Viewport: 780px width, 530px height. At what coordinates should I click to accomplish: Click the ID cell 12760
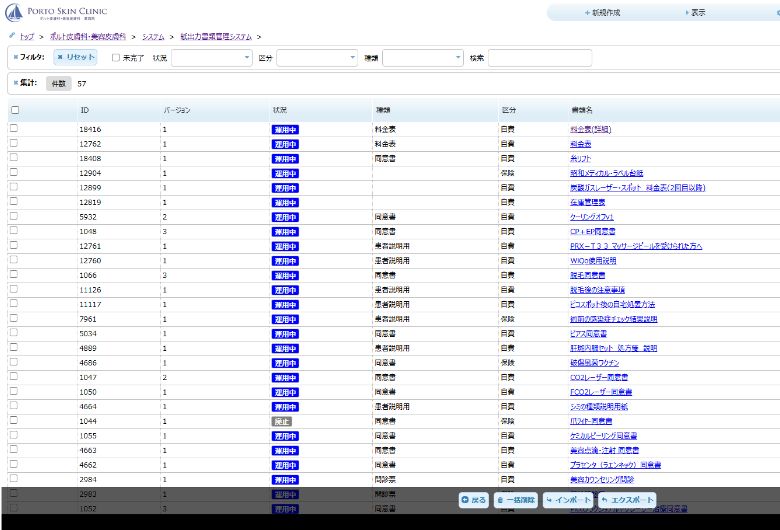(90, 261)
